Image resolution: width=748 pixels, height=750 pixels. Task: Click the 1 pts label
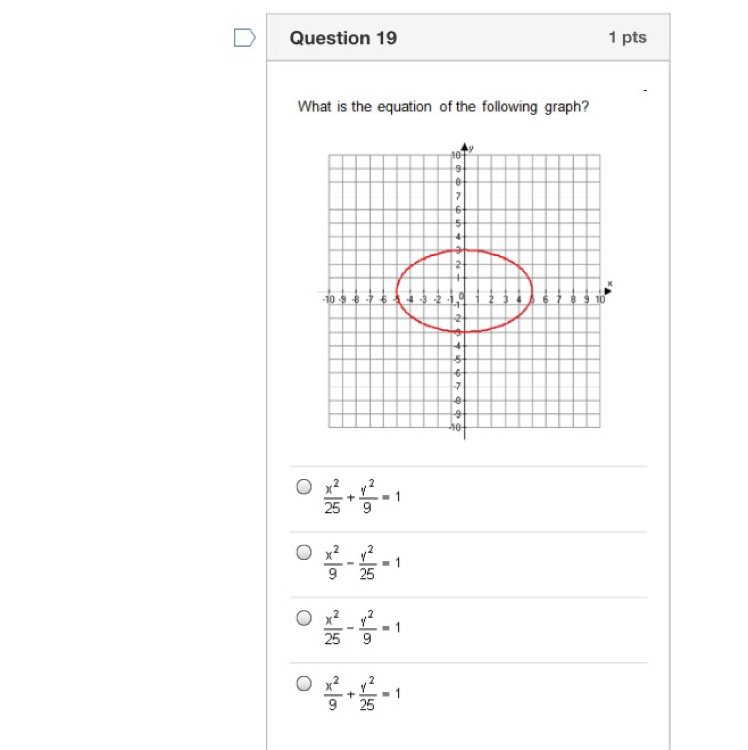[x=627, y=37]
